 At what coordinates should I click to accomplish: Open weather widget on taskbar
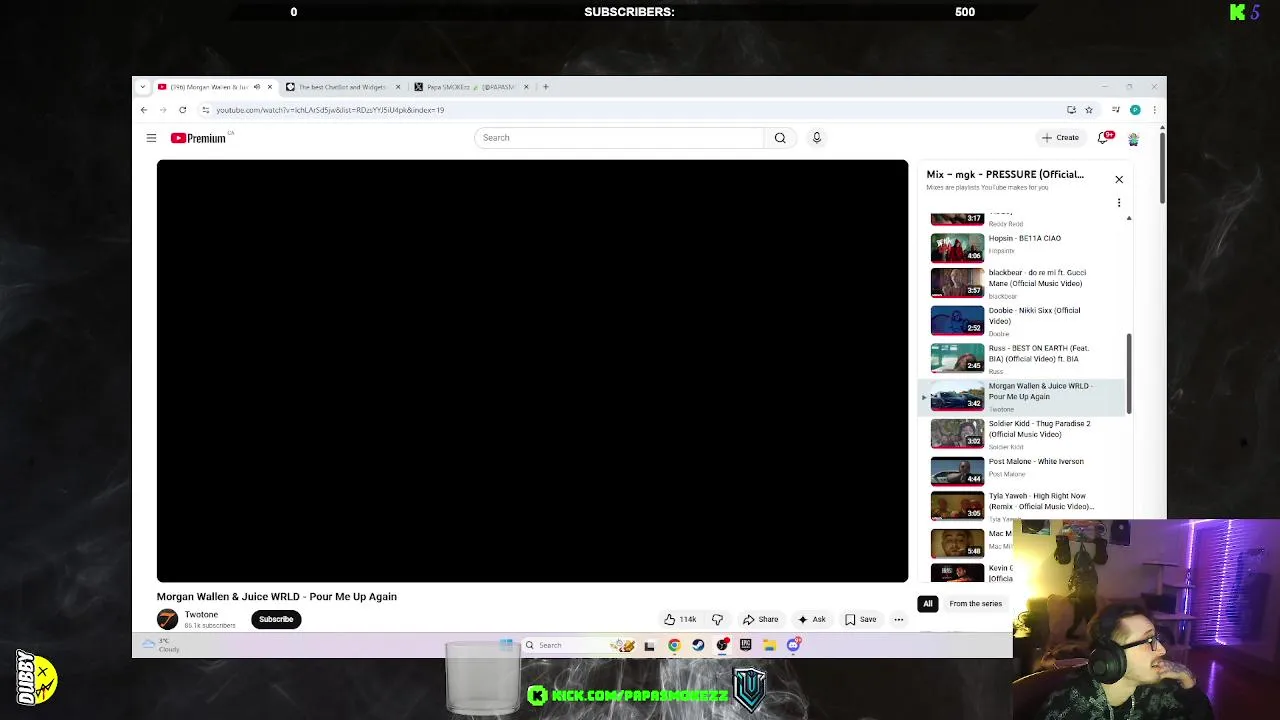pyautogui.click(x=160, y=646)
